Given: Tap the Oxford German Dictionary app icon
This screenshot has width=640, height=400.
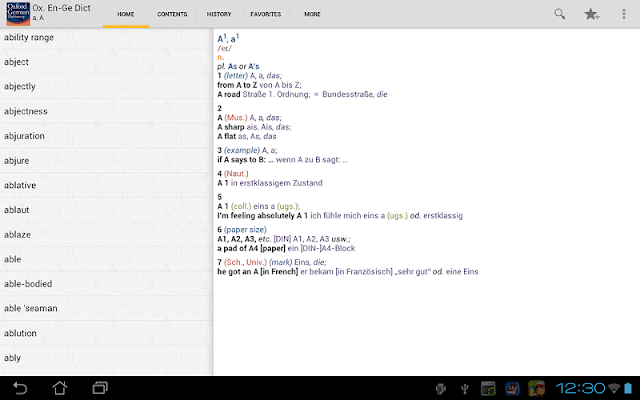Looking at the screenshot, I should 18,14.
